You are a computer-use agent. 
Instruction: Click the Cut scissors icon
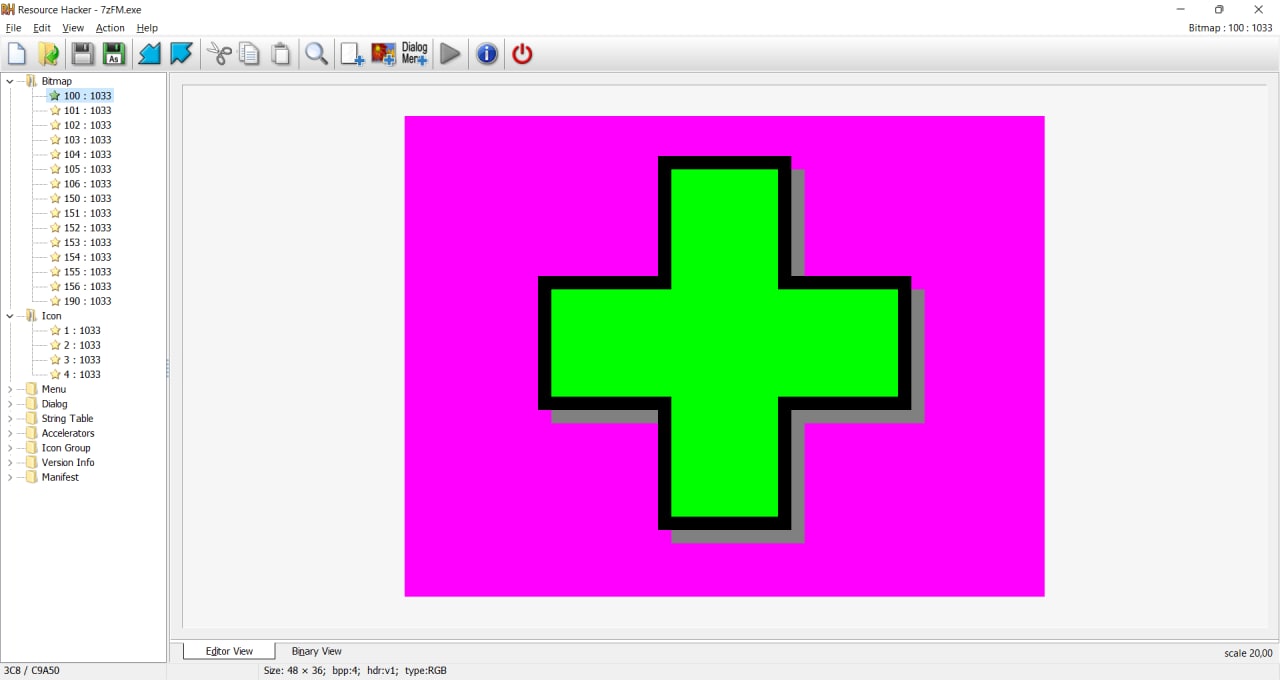[x=219, y=54]
